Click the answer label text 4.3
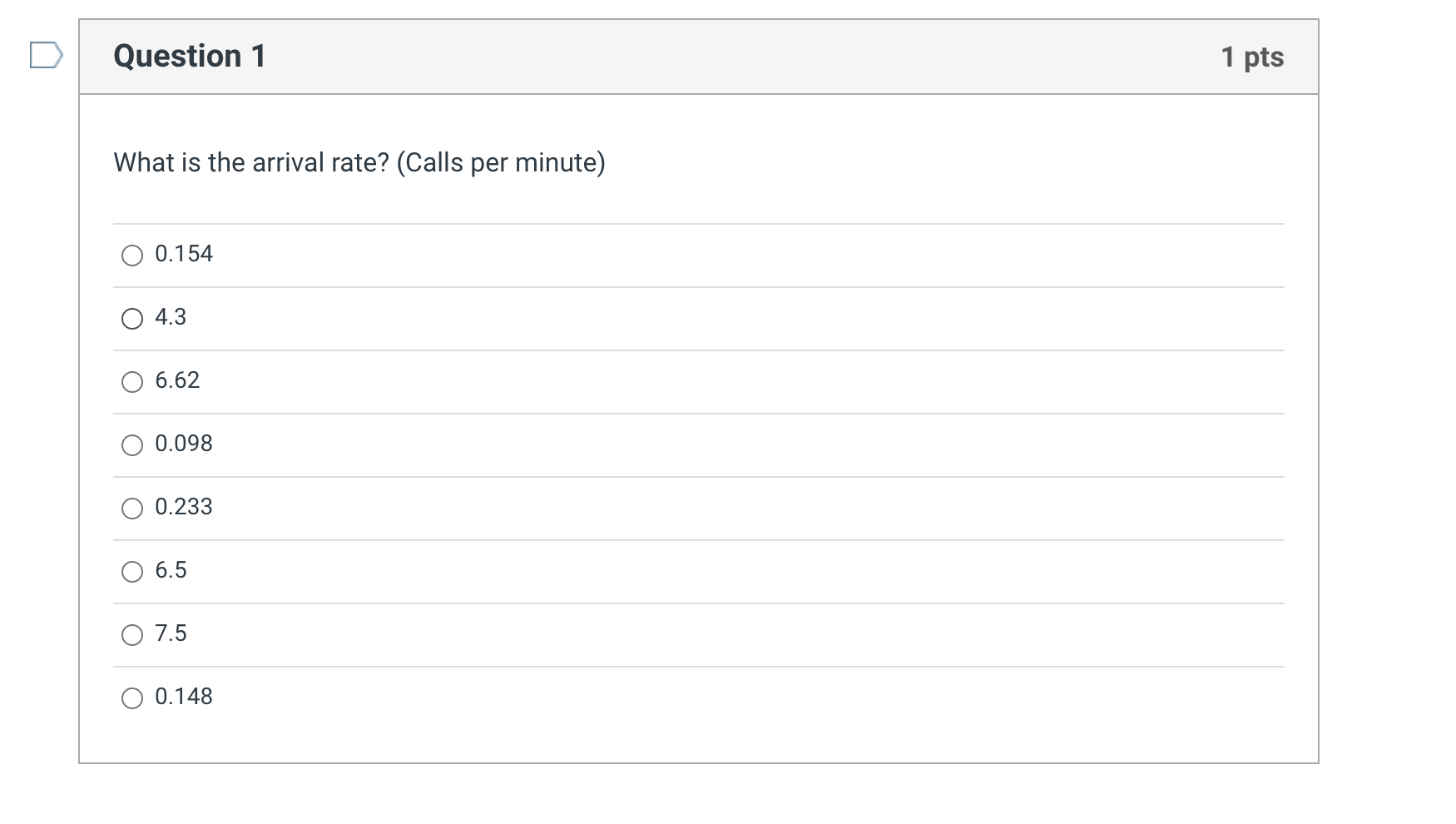Screen dimensions: 1456x824 [x=171, y=317]
